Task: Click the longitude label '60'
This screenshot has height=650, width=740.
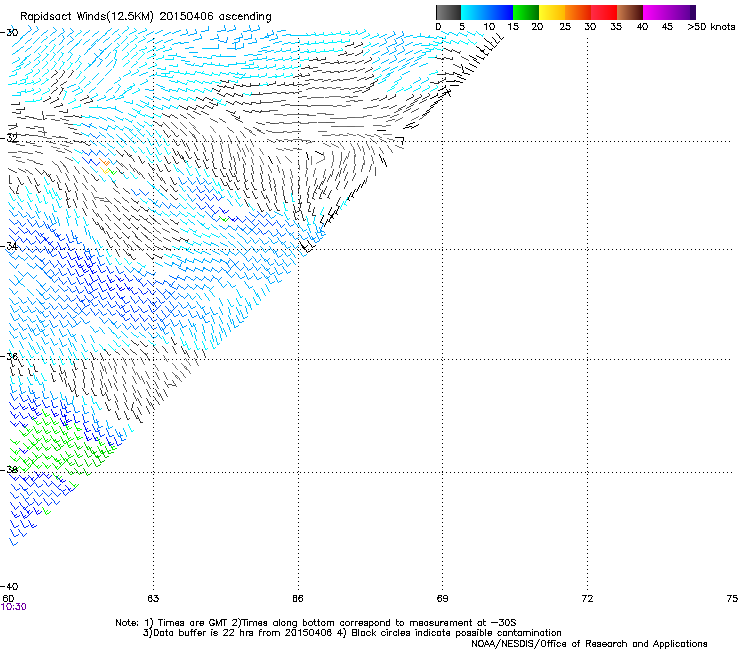Action: [x=8, y=599]
